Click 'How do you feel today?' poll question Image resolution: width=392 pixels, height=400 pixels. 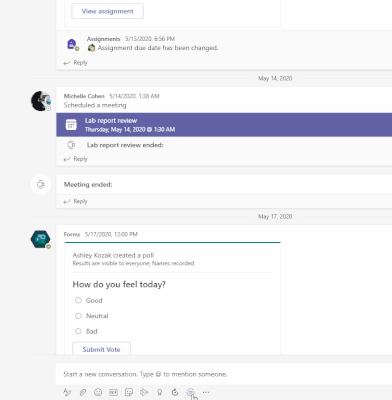click(119, 284)
